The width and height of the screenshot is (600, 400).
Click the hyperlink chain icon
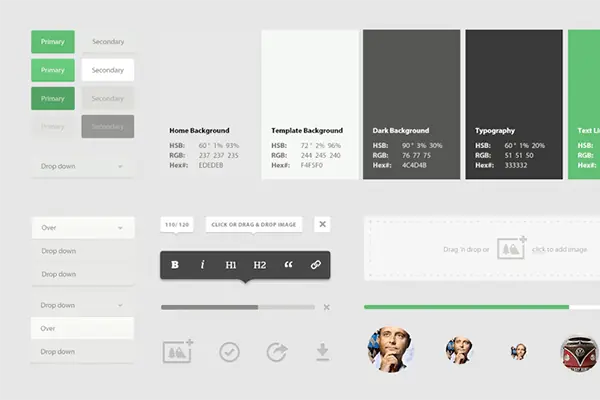[316, 265]
